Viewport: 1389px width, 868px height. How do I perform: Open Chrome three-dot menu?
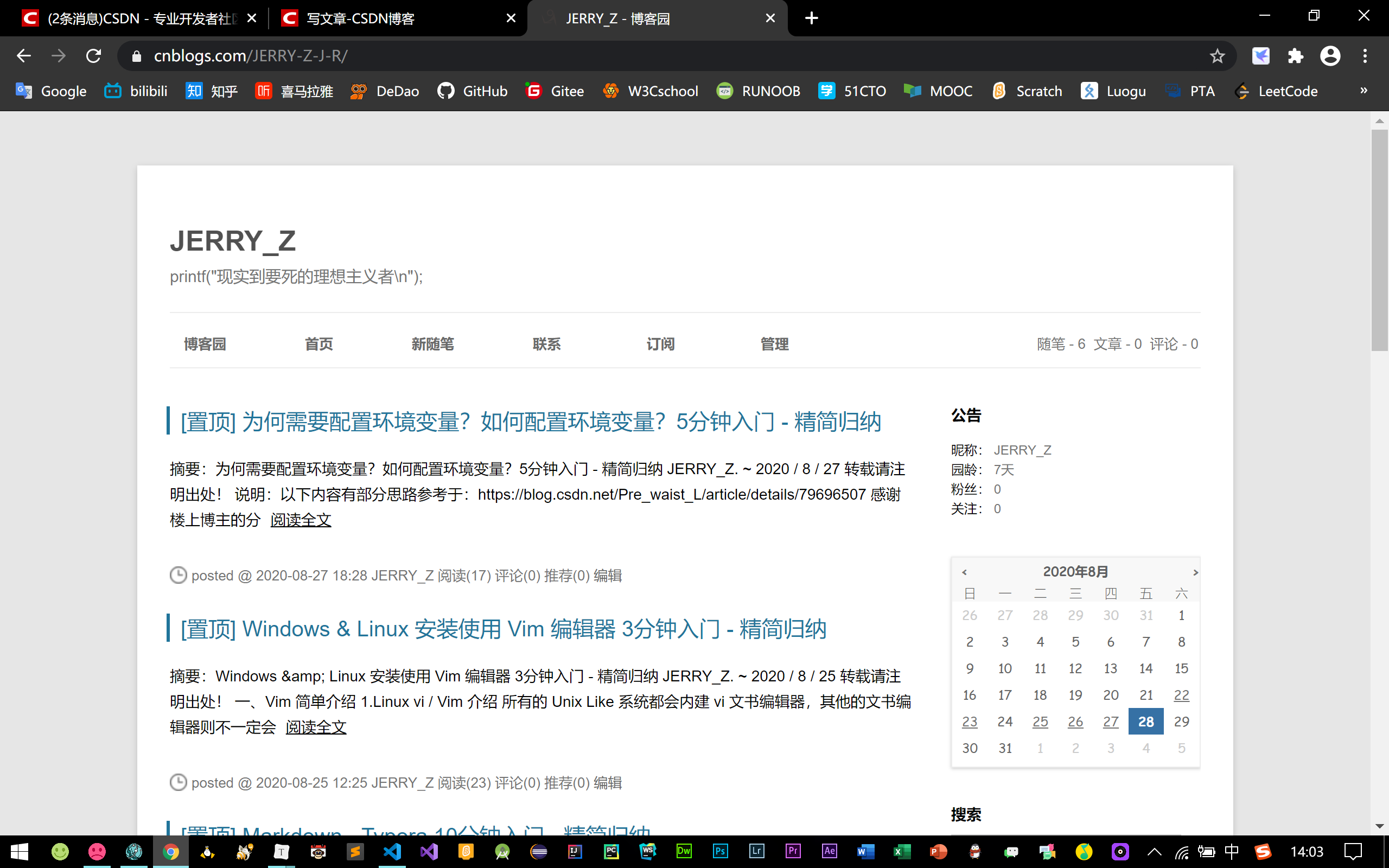(x=1365, y=56)
